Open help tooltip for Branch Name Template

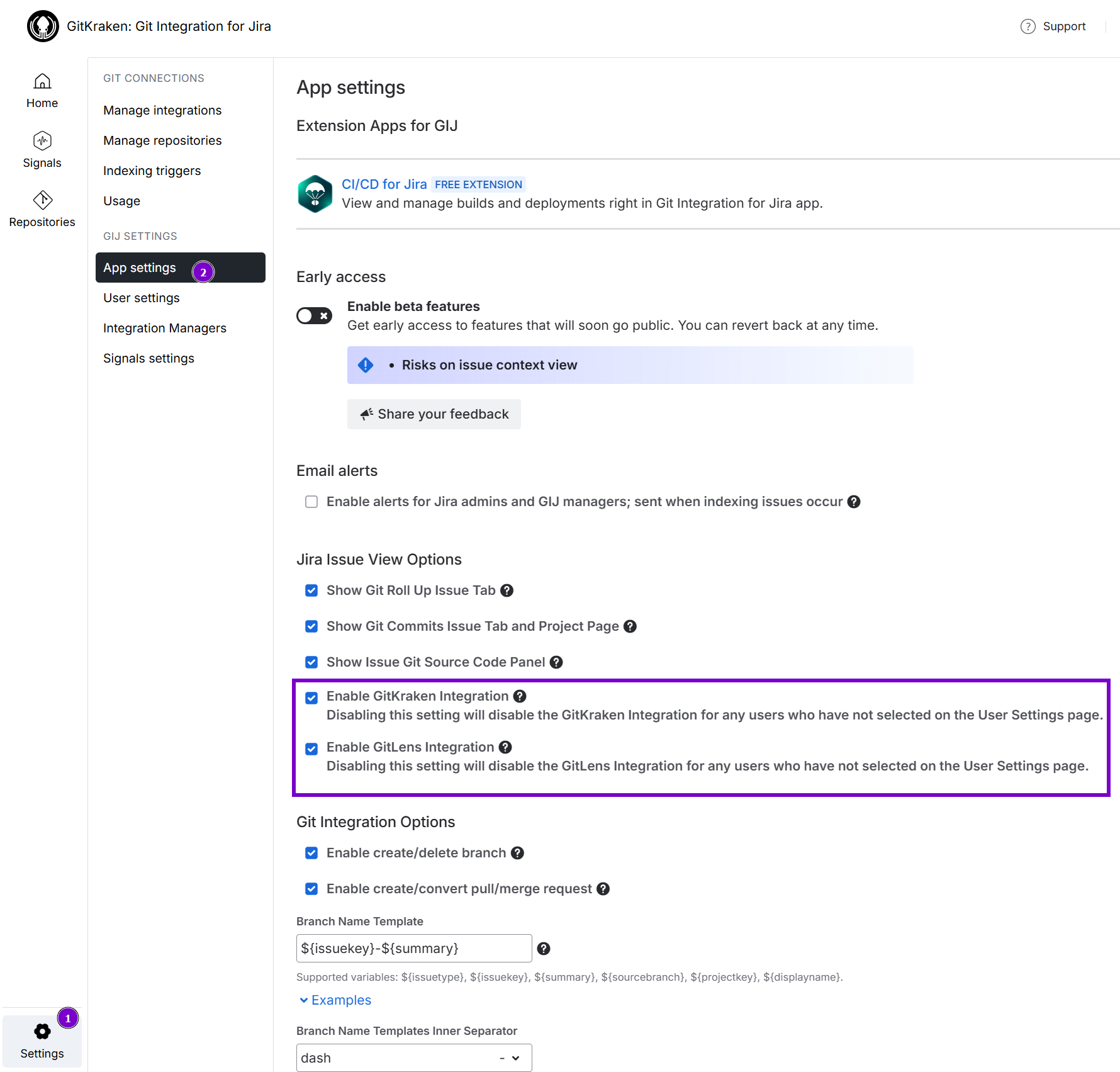(x=544, y=948)
